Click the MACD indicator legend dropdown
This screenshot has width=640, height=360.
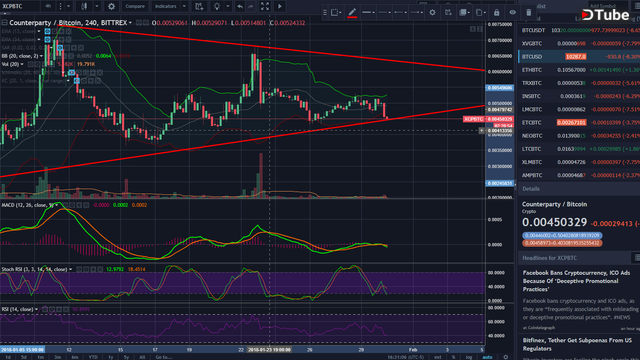click(x=56, y=205)
